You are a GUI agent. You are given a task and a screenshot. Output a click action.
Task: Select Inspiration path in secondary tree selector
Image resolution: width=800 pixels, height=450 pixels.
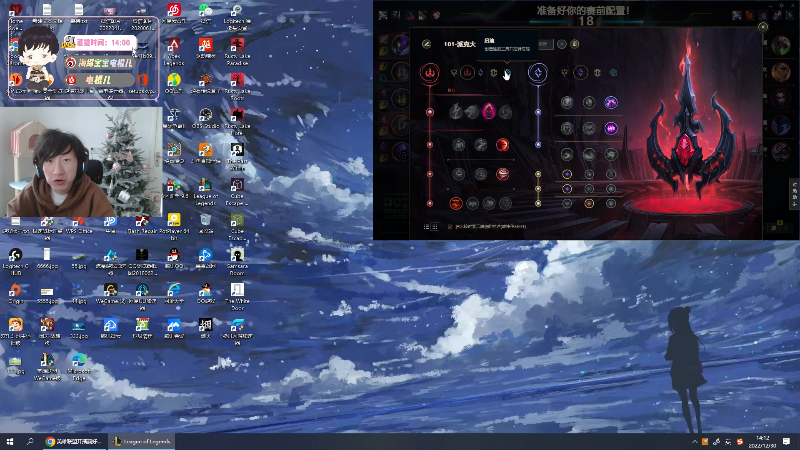click(x=614, y=73)
